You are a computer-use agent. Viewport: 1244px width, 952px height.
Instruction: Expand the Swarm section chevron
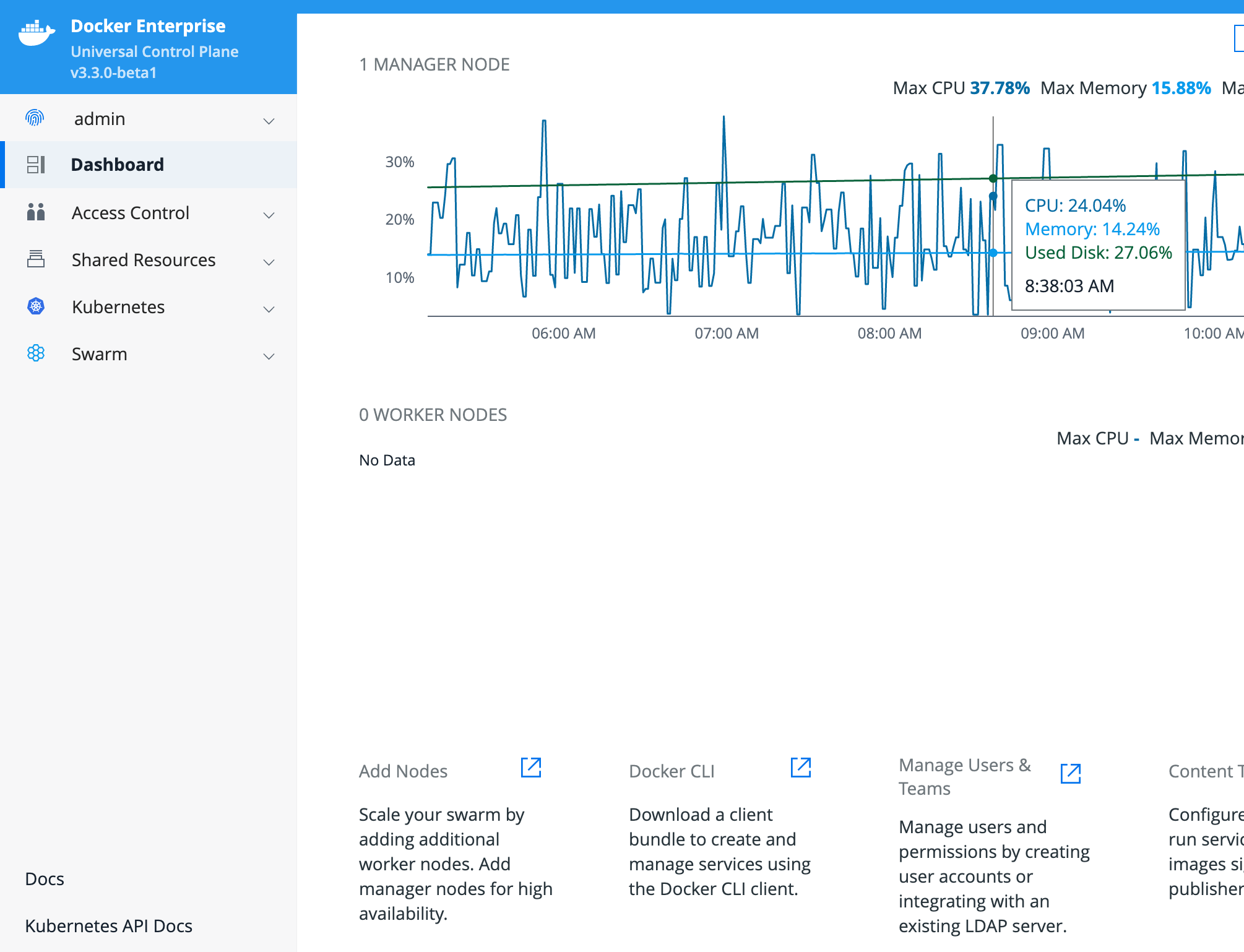(x=269, y=356)
